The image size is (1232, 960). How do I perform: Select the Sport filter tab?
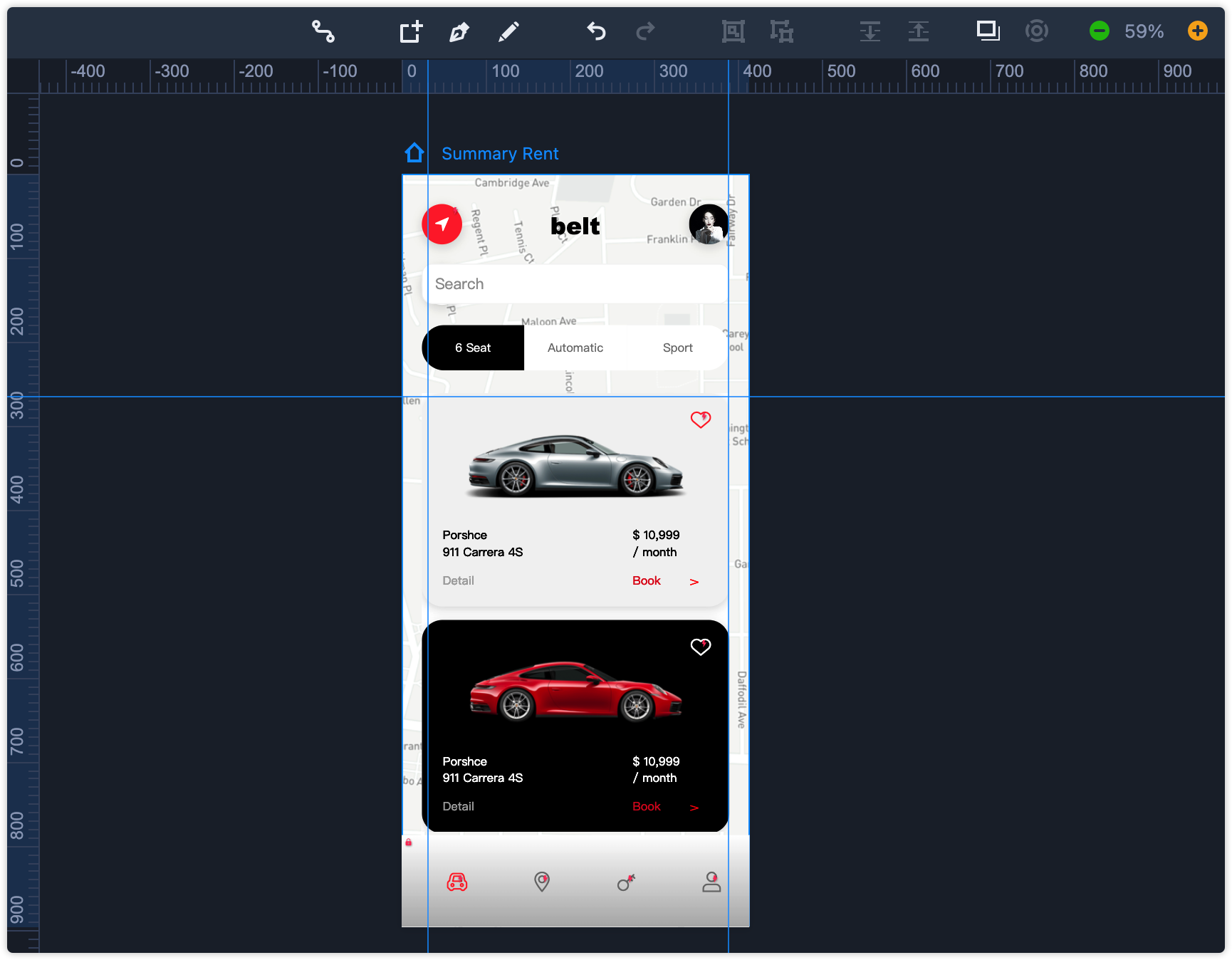pos(677,348)
